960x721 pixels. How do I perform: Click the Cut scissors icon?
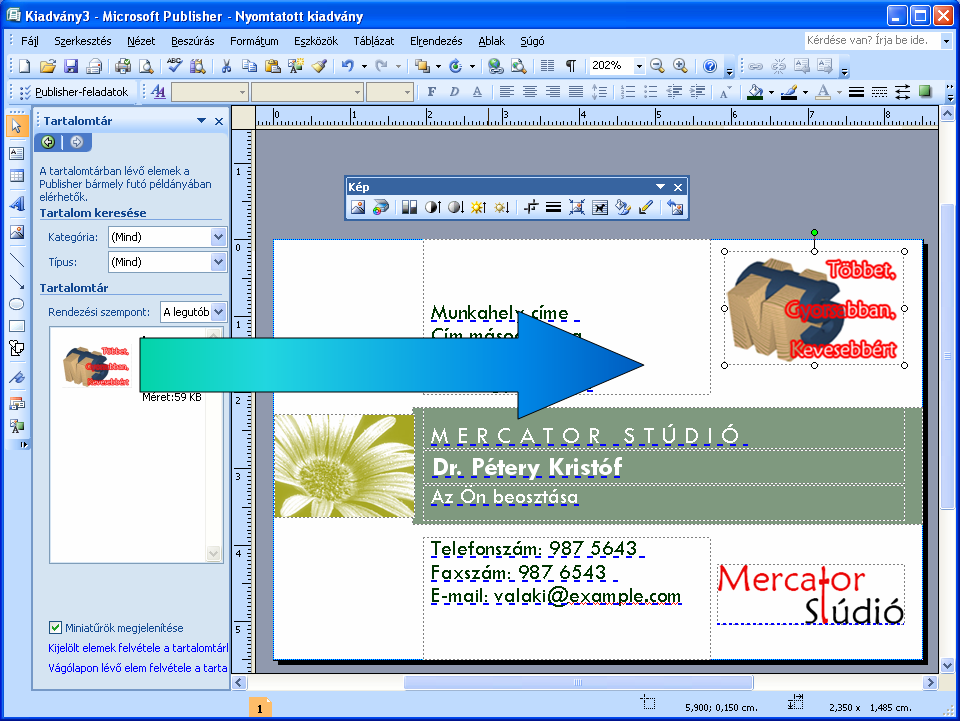(x=227, y=66)
